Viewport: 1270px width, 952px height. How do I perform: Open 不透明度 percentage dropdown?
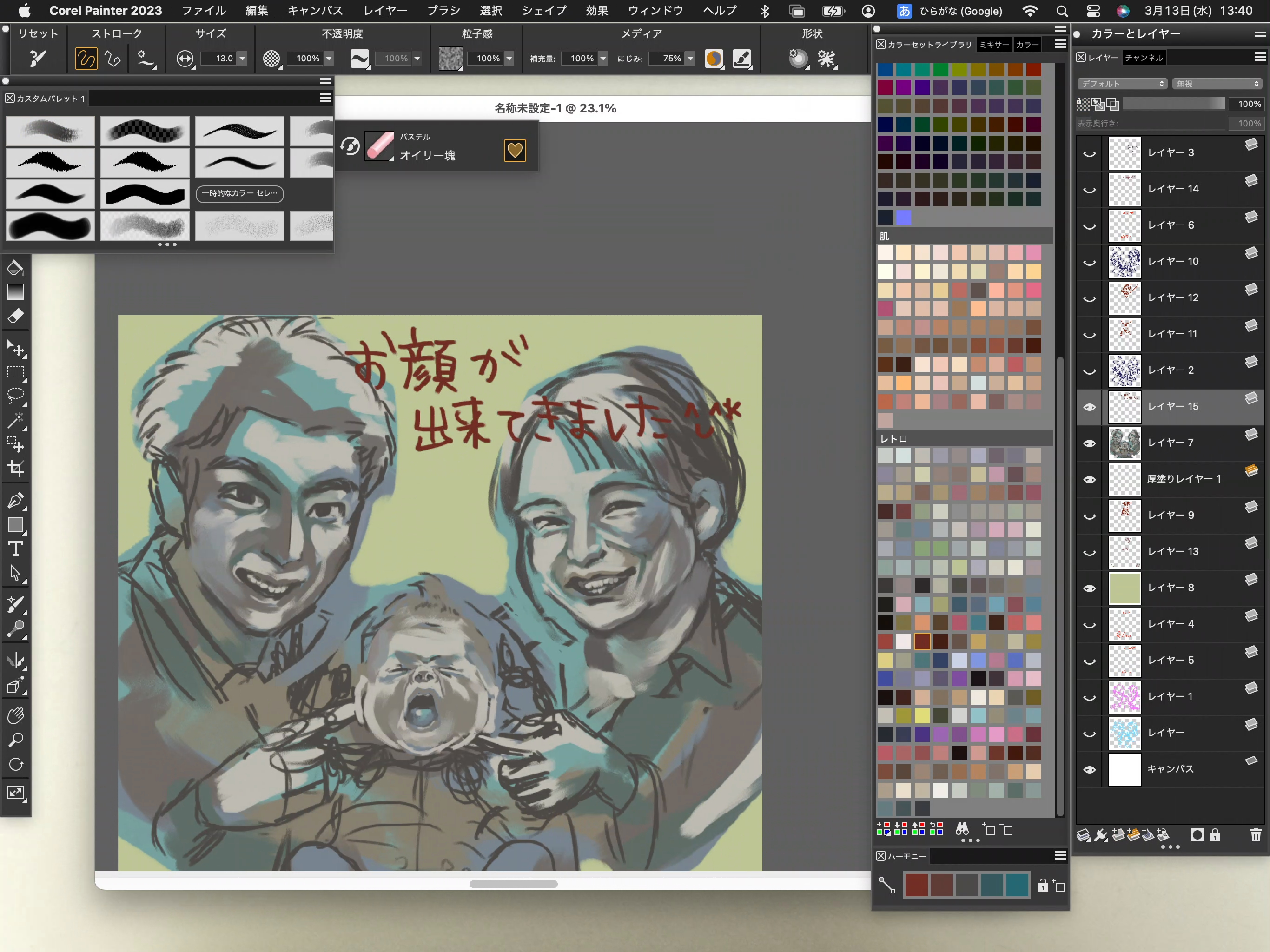coord(329,59)
